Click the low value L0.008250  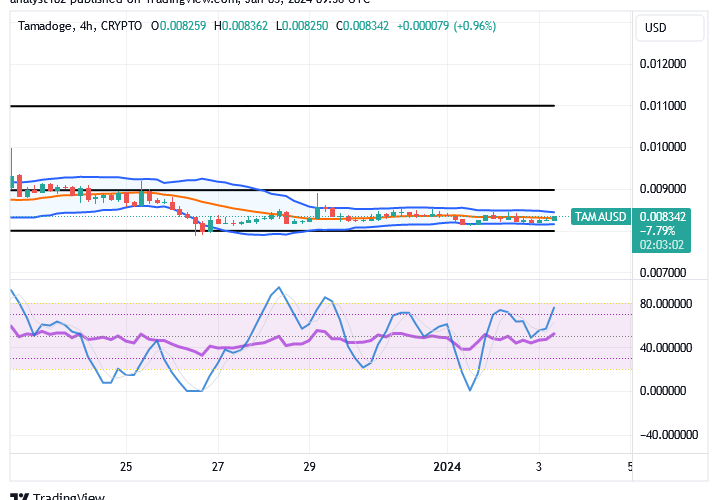point(302,26)
